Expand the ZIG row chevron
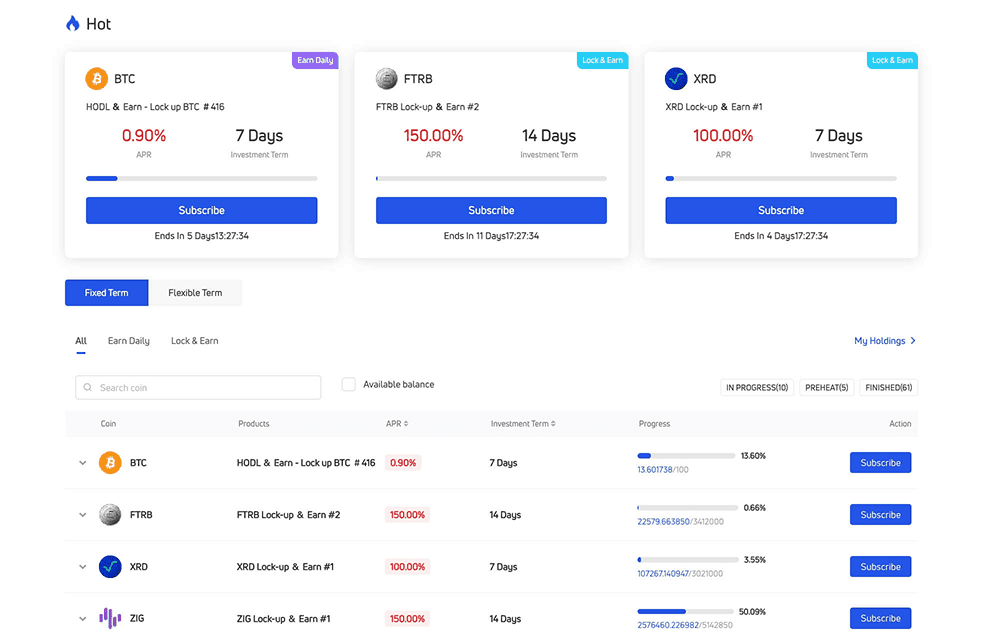This screenshot has width=1000, height=641. coord(82,619)
